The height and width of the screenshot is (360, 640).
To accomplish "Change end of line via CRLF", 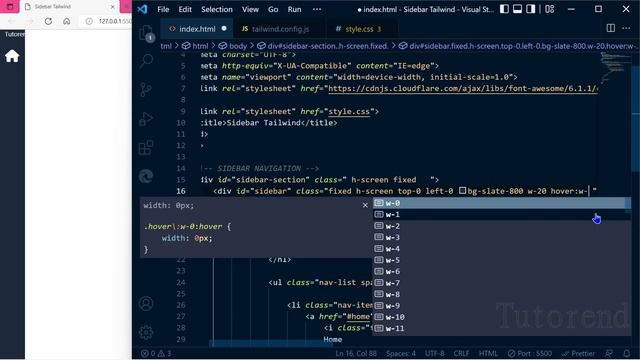I will 461,353.
